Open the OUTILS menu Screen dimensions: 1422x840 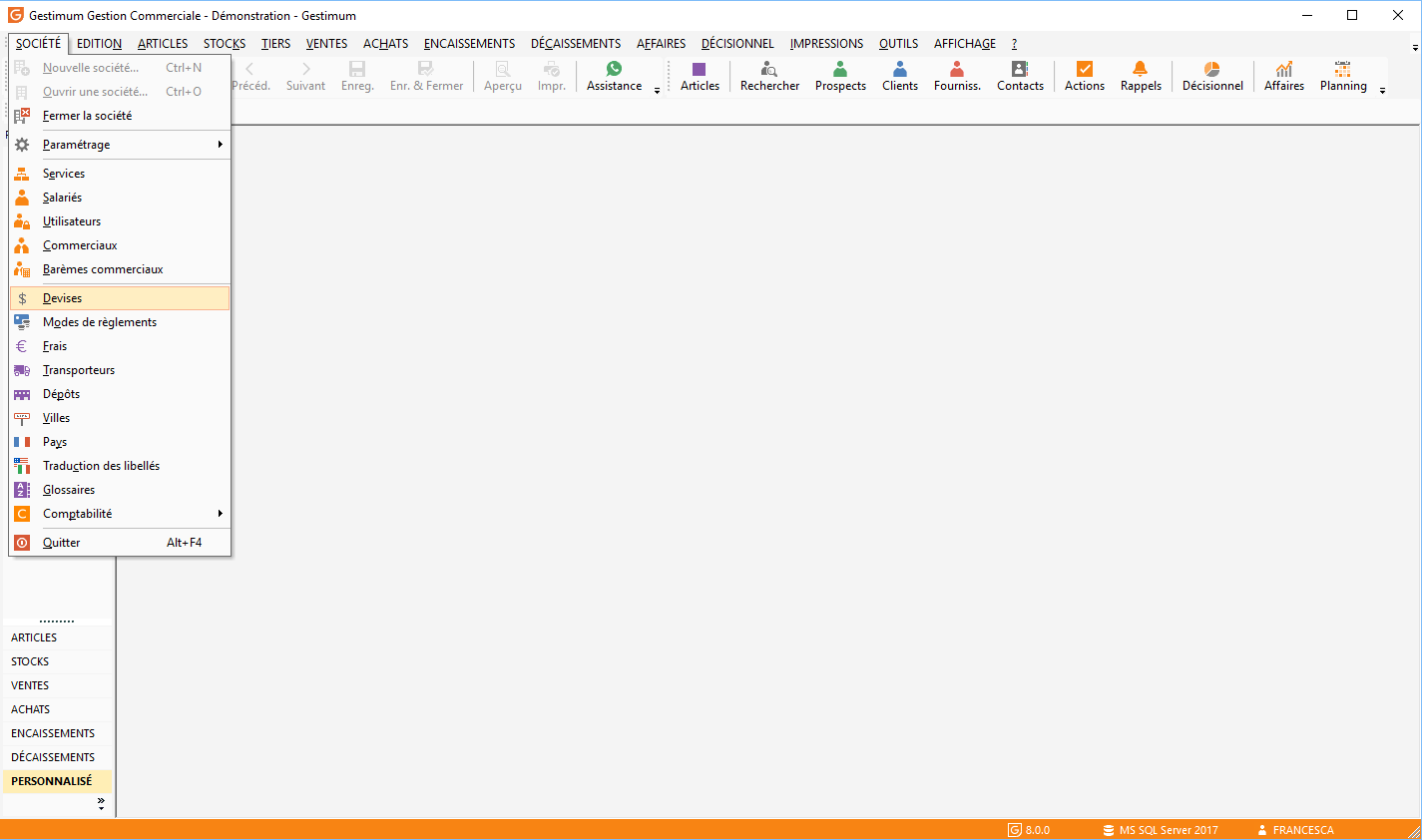point(898,44)
